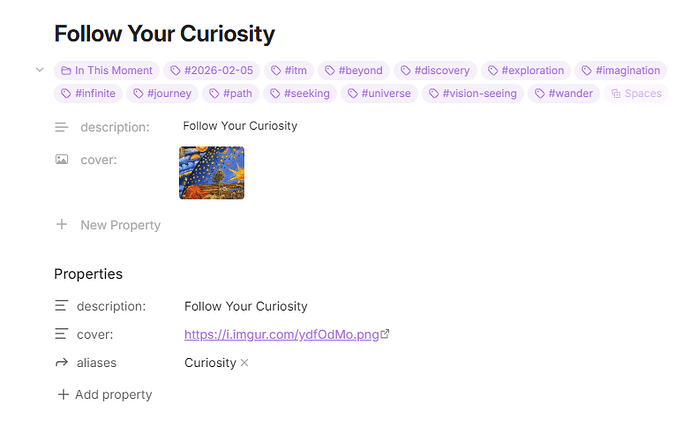The image size is (690, 427).
Task: Open the imgur cover image link
Action: [x=281, y=334]
